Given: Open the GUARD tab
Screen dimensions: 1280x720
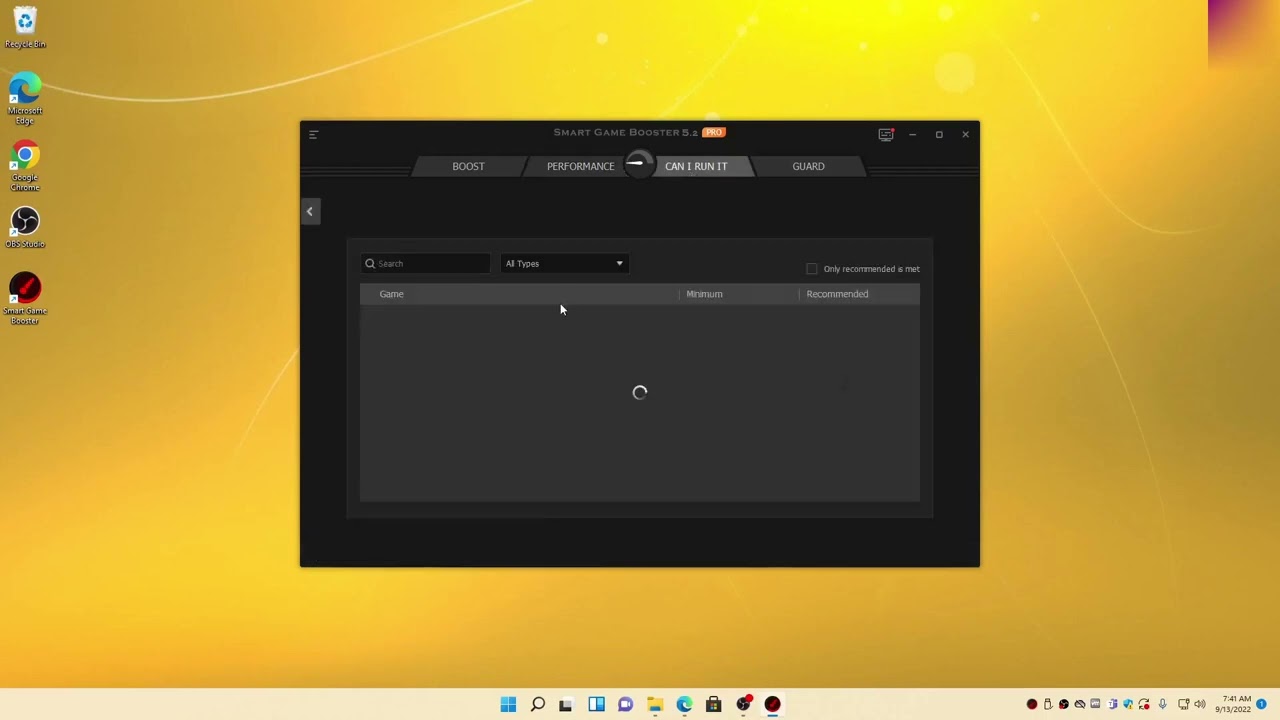Looking at the screenshot, I should tap(808, 166).
